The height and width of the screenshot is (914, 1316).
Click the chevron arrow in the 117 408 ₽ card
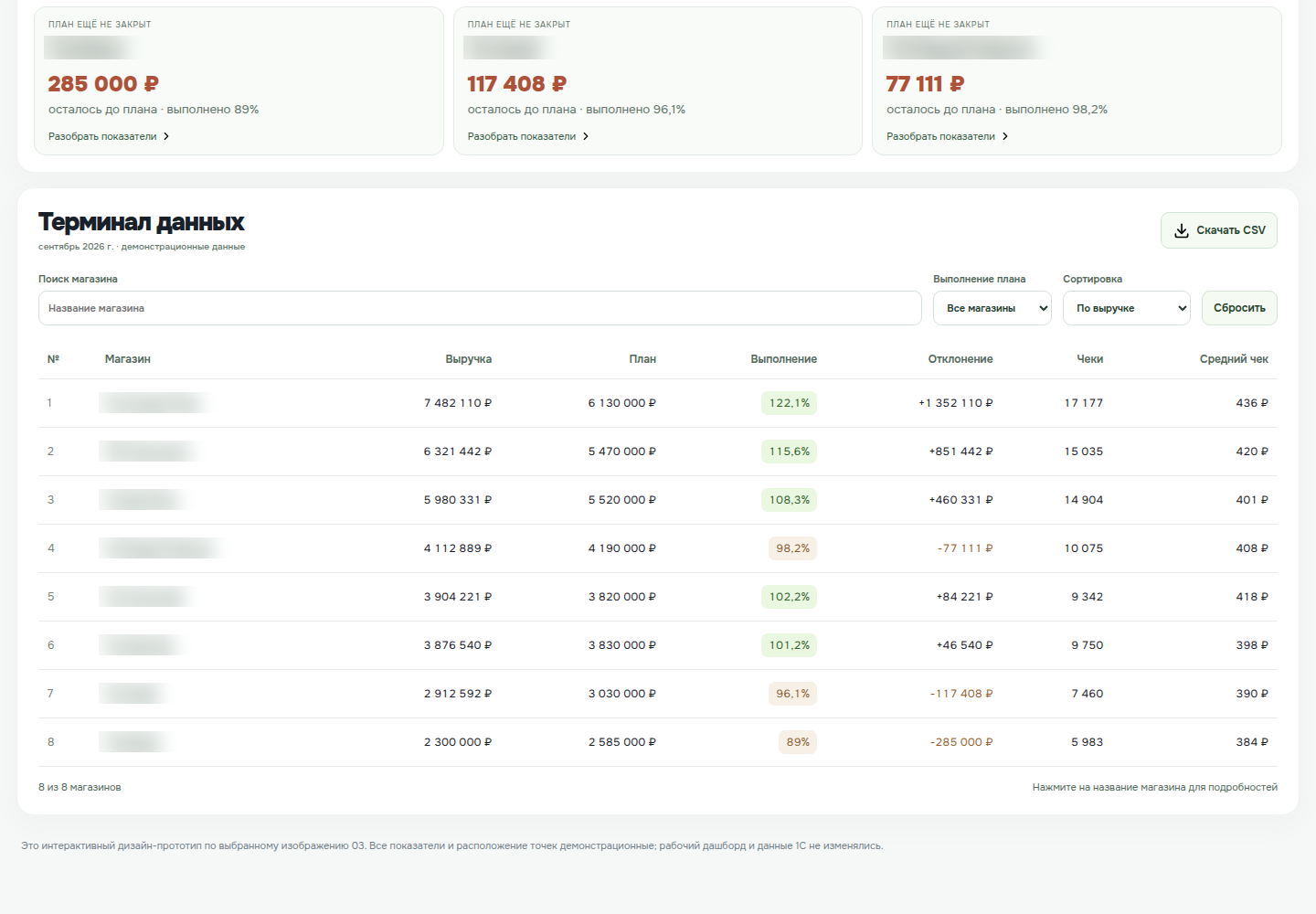click(586, 136)
